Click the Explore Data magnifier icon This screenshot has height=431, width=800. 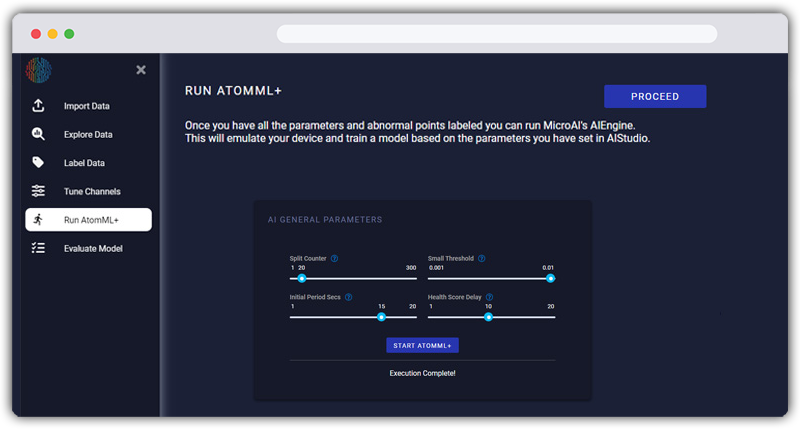pyautogui.click(x=38, y=134)
